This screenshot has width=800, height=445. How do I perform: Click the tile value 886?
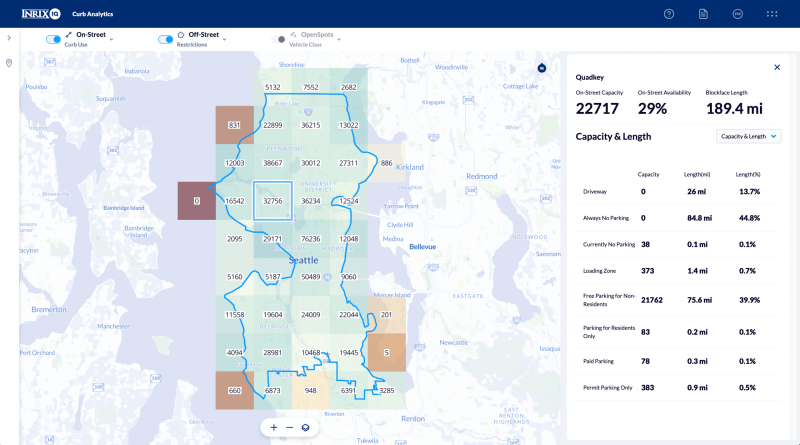pyautogui.click(x=387, y=163)
